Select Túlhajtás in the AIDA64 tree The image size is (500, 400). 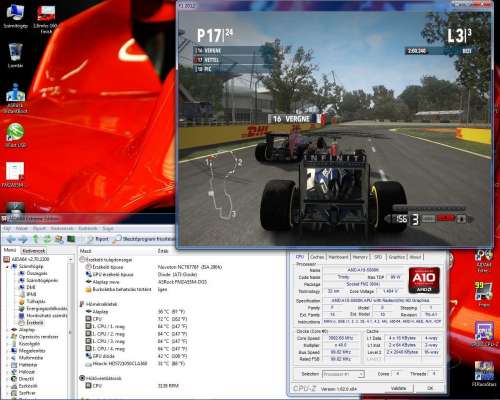(32, 301)
